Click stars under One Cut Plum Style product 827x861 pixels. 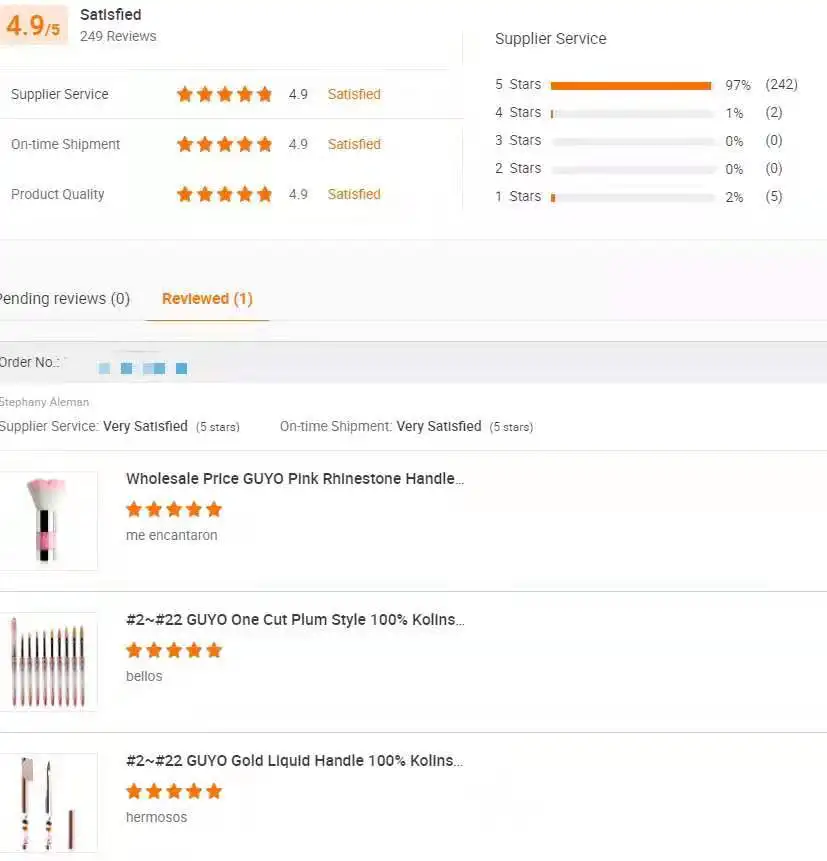click(174, 650)
